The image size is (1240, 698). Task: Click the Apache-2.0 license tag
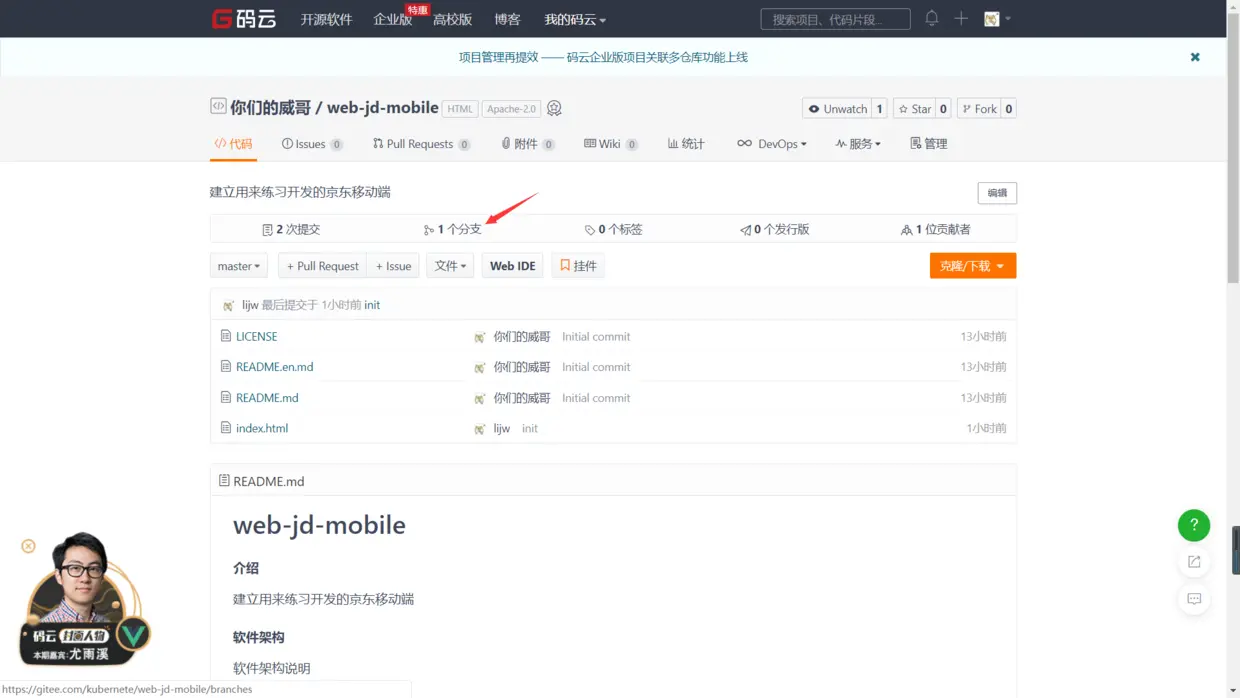512,109
